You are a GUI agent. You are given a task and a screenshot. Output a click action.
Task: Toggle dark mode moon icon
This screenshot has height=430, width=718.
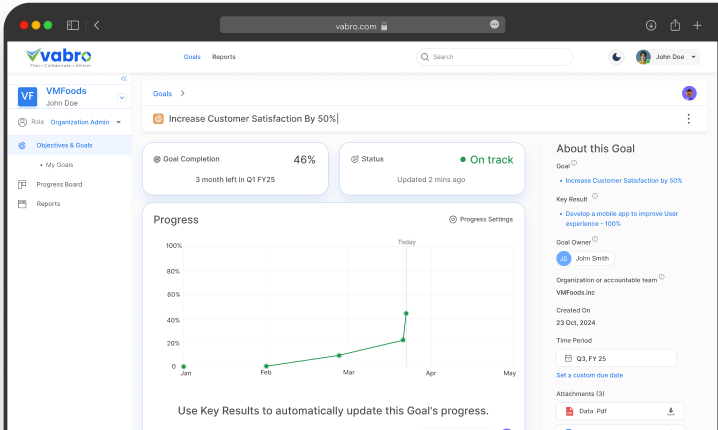click(x=616, y=57)
